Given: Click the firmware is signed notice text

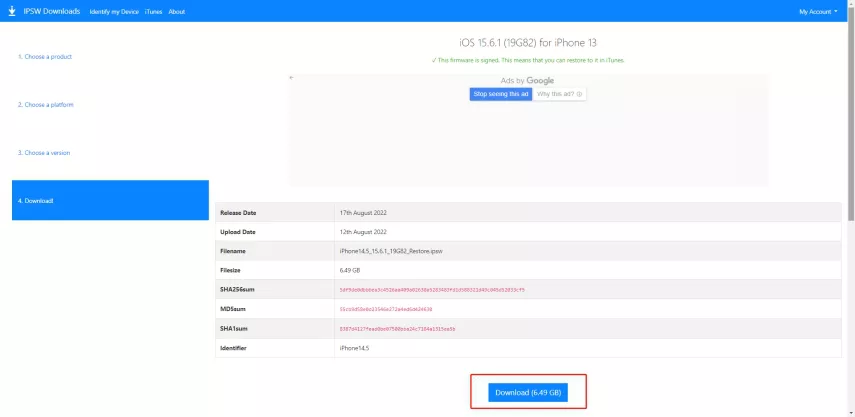Looking at the screenshot, I should (528, 61).
